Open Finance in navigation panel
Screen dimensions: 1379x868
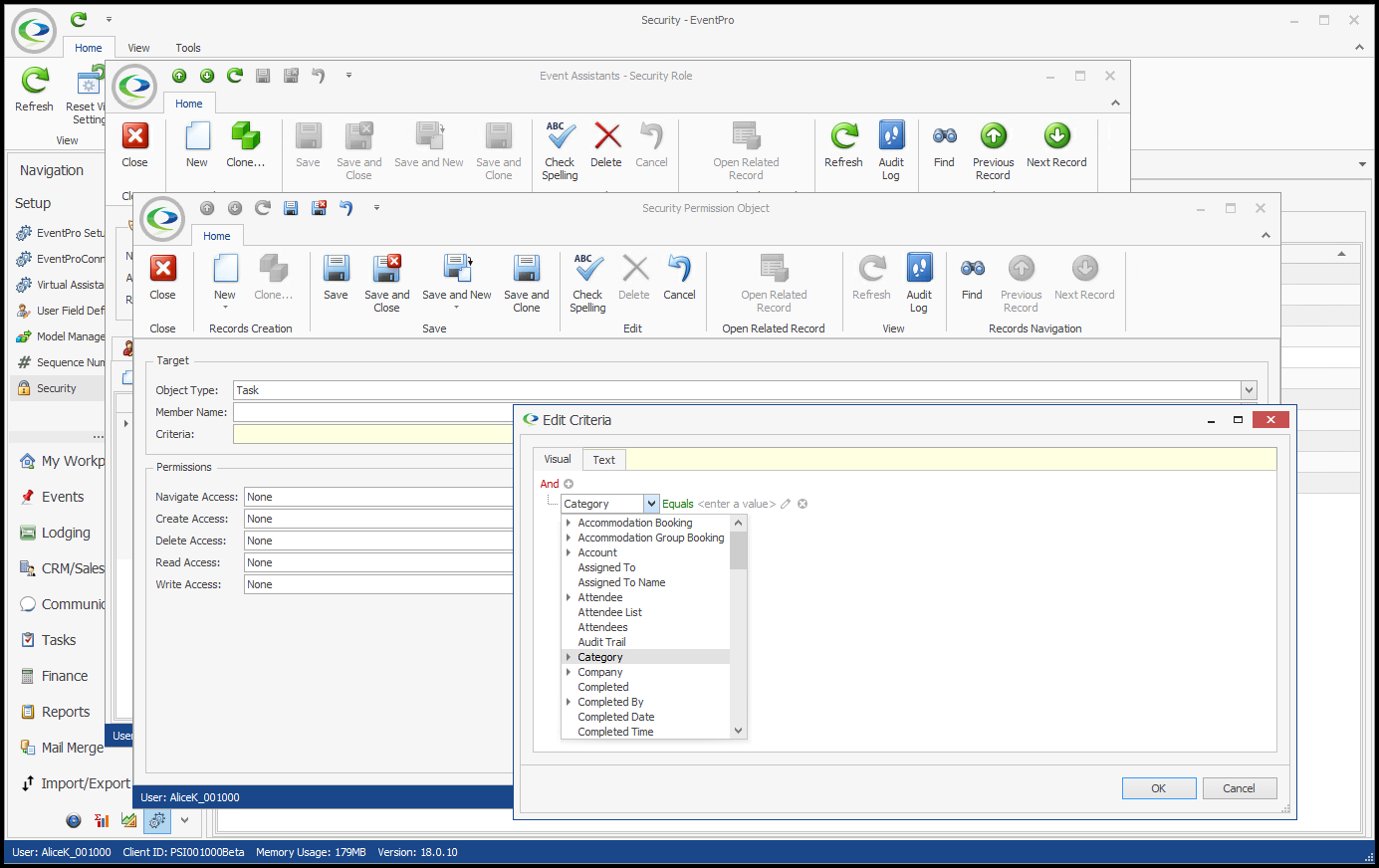(x=65, y=676)
